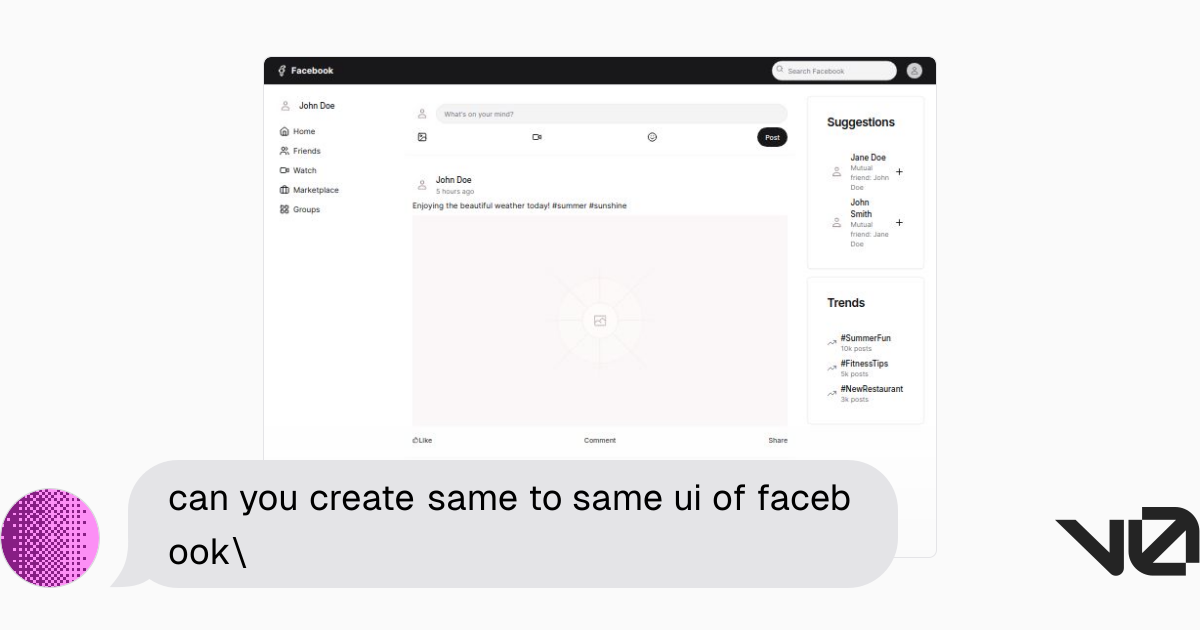Image resolution: width=1200 pixels, height=630 pixels.
Task: Click the Post button
Action: 772,137
